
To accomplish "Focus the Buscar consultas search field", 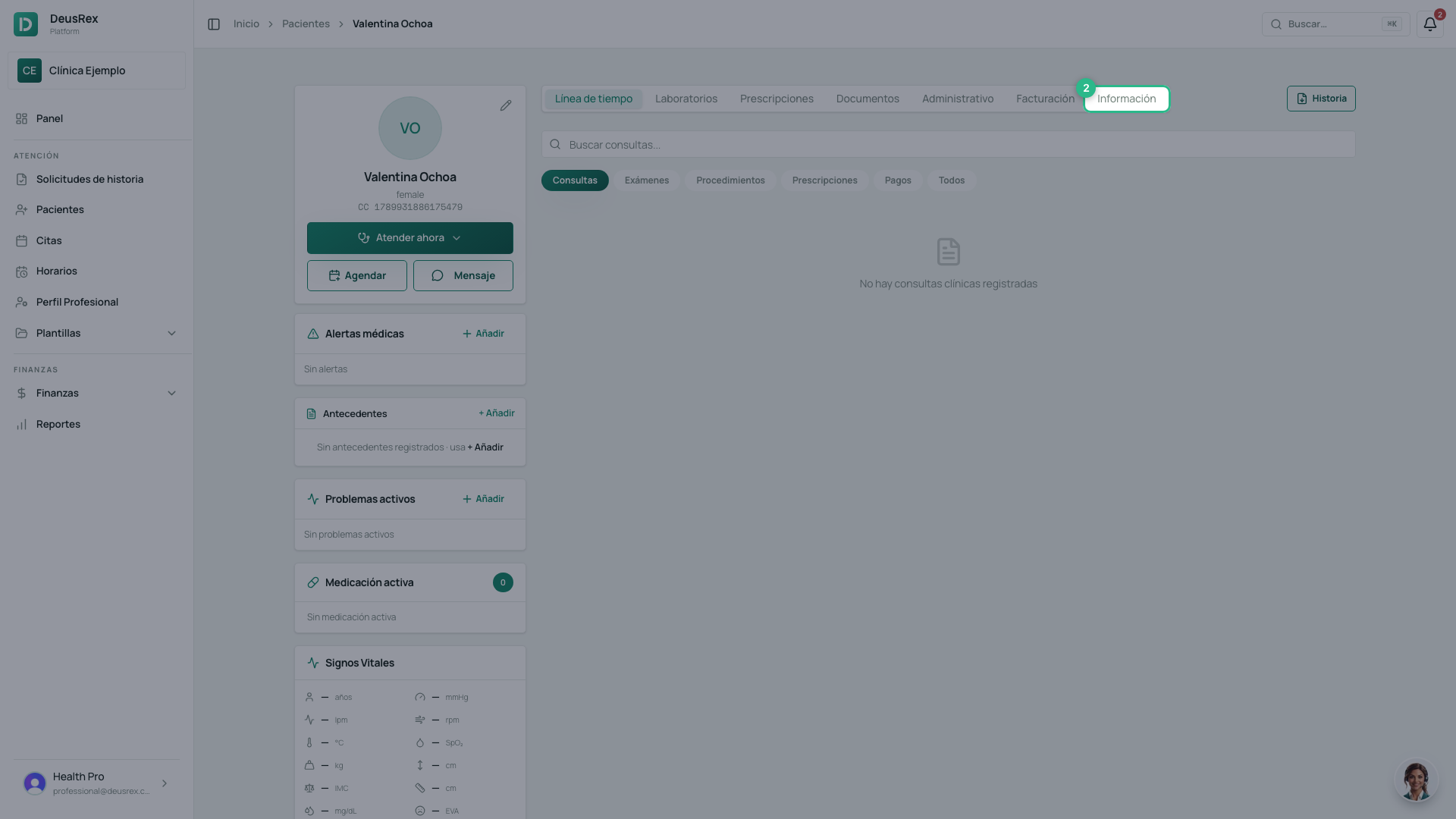I will click(948, 145).
